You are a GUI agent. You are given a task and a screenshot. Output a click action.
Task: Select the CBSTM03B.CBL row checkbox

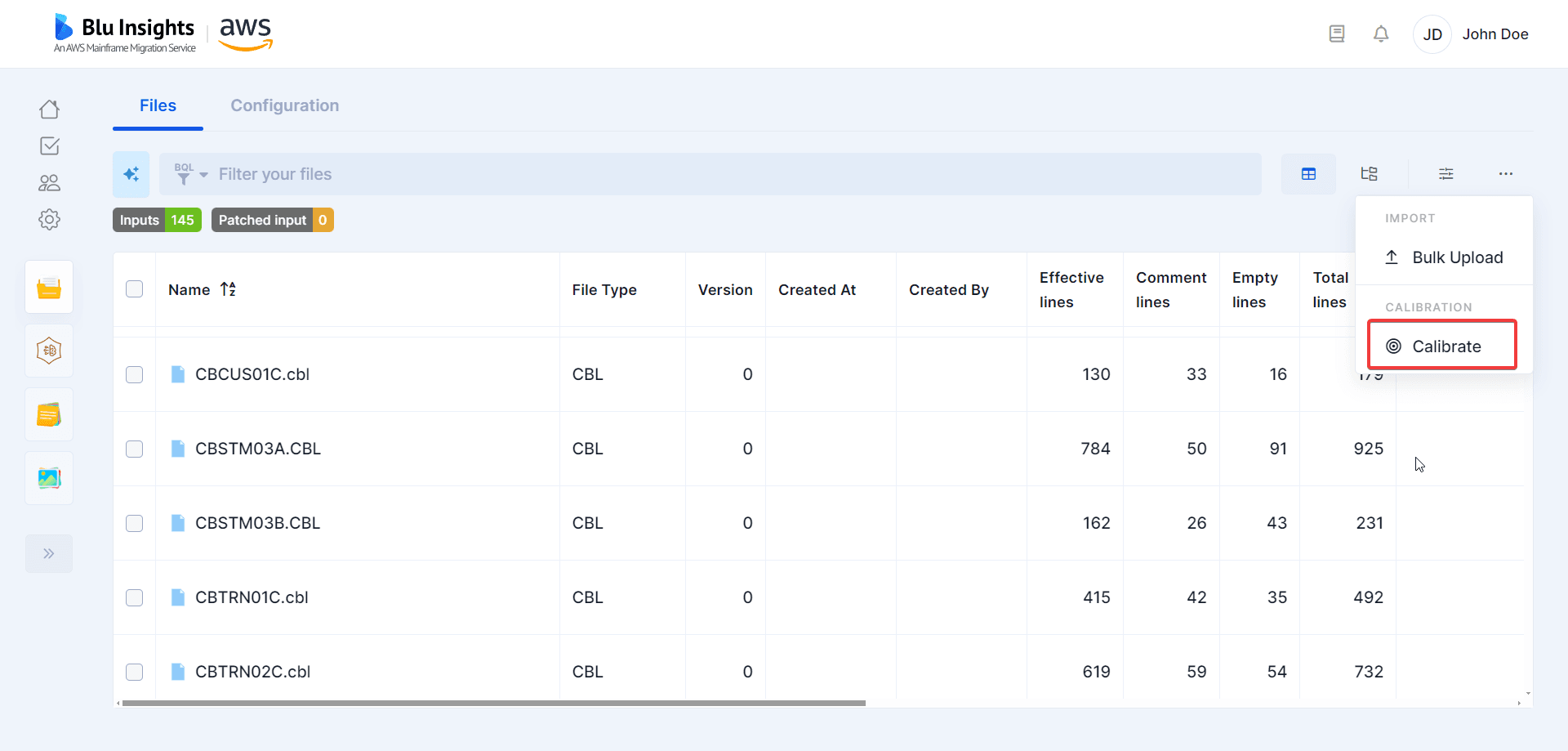[x=135, y=523]
